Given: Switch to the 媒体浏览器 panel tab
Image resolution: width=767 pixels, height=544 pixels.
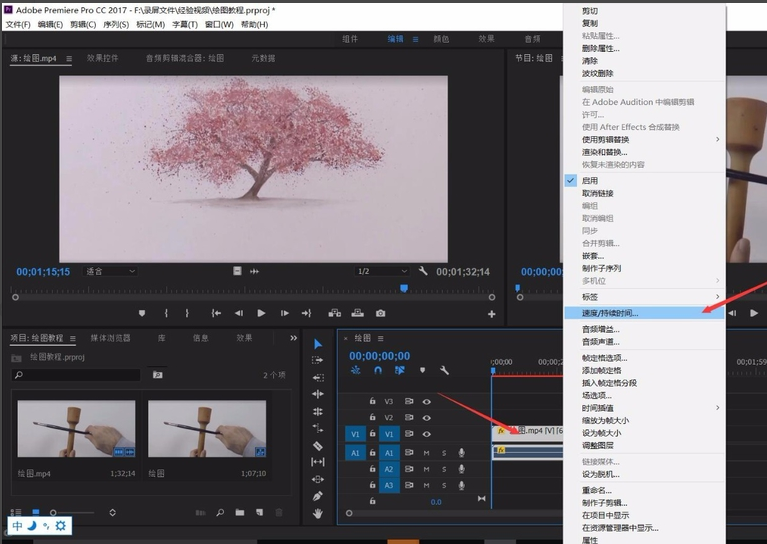Looking at the screenshot, I should coord(110,338).
